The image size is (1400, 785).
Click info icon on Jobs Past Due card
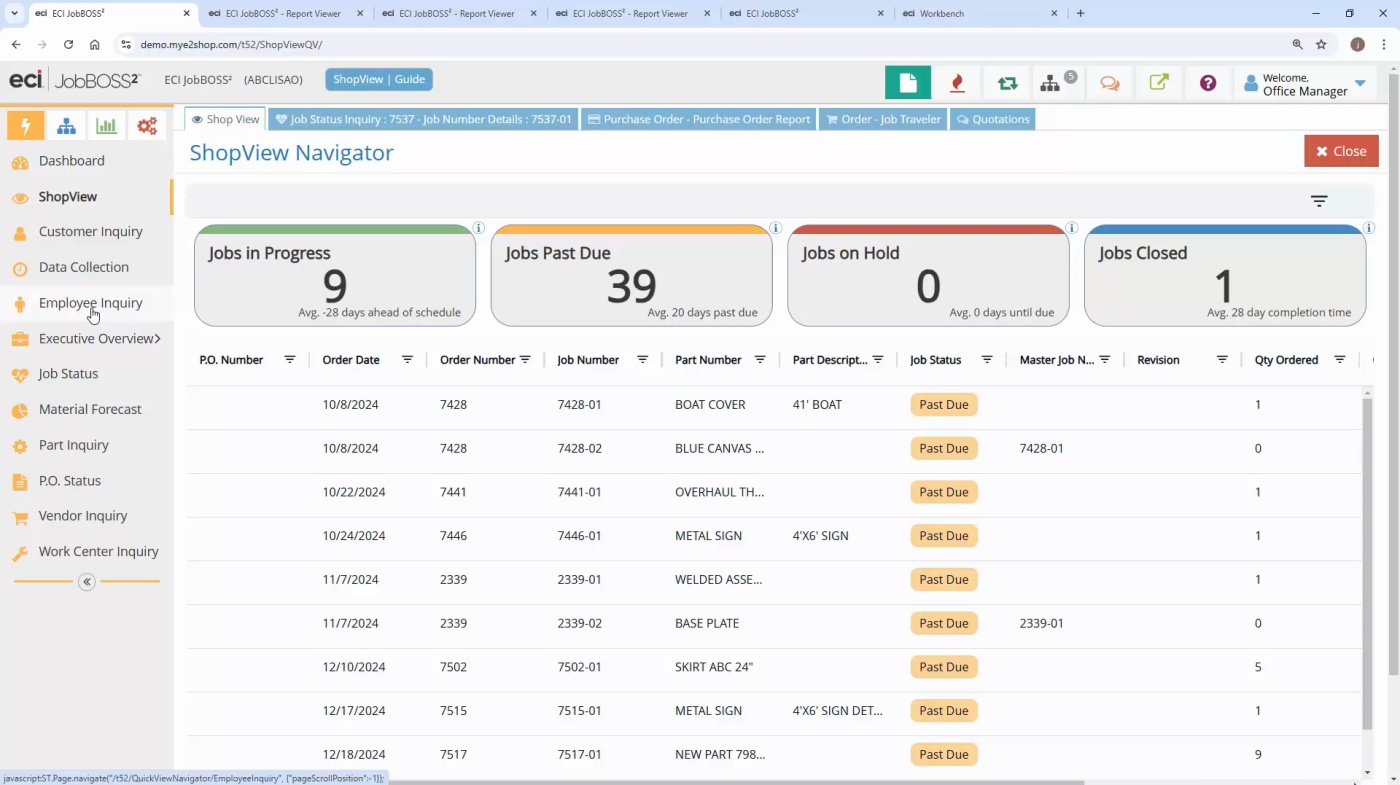pos(775,228)
